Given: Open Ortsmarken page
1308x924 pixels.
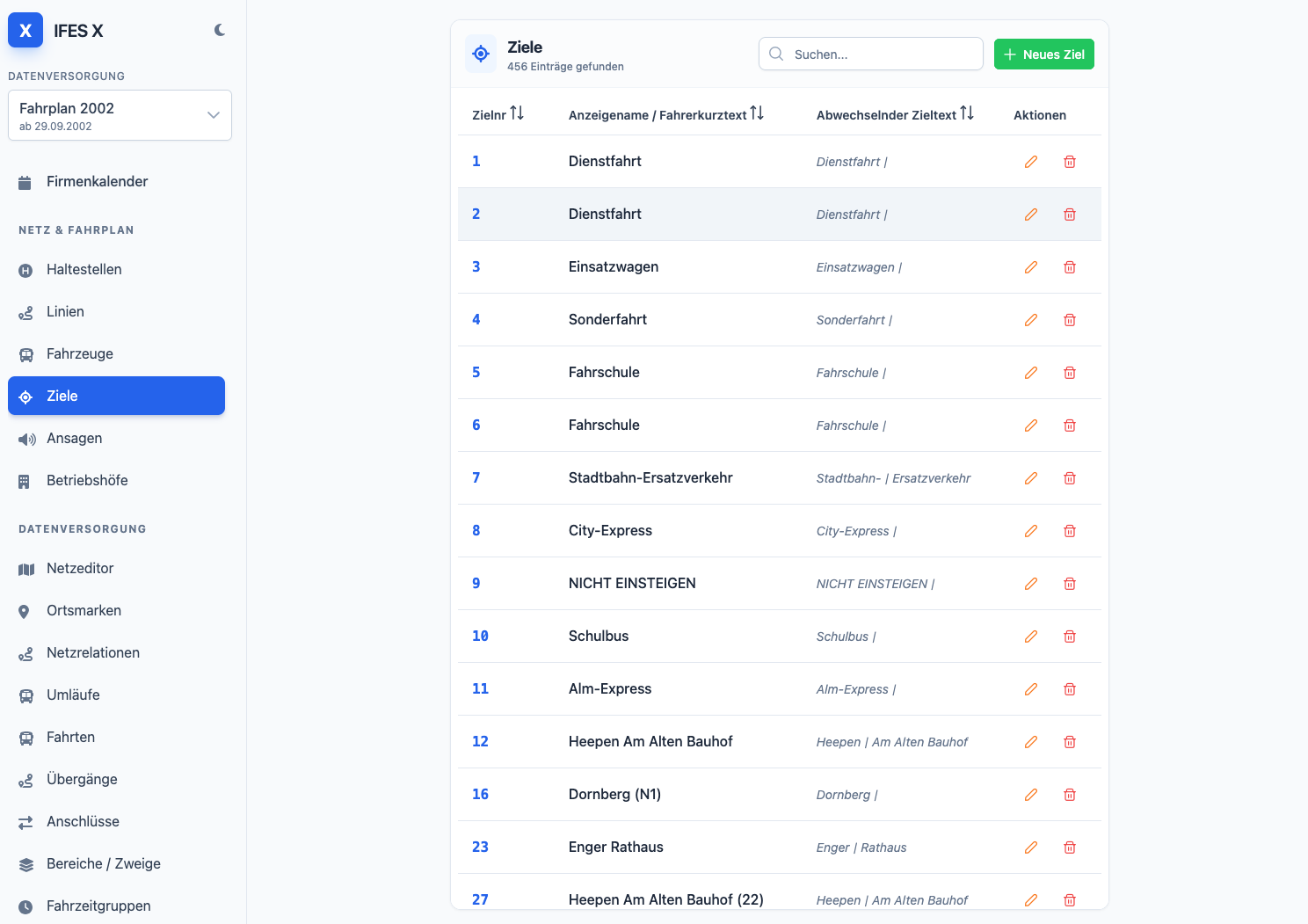Looking at the screenshot, I should [x=116, y=611].
